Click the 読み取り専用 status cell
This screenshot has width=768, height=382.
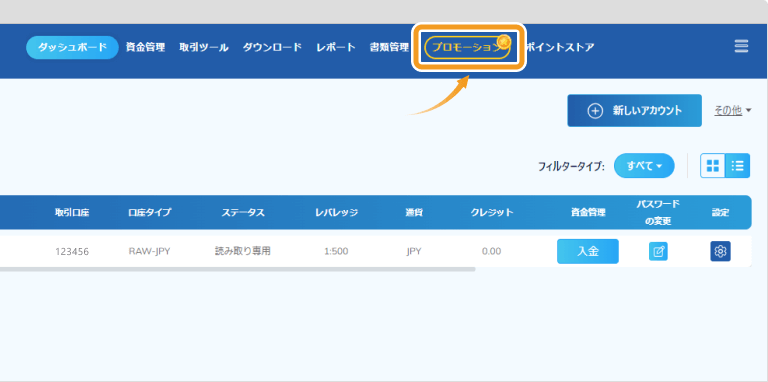243,251
